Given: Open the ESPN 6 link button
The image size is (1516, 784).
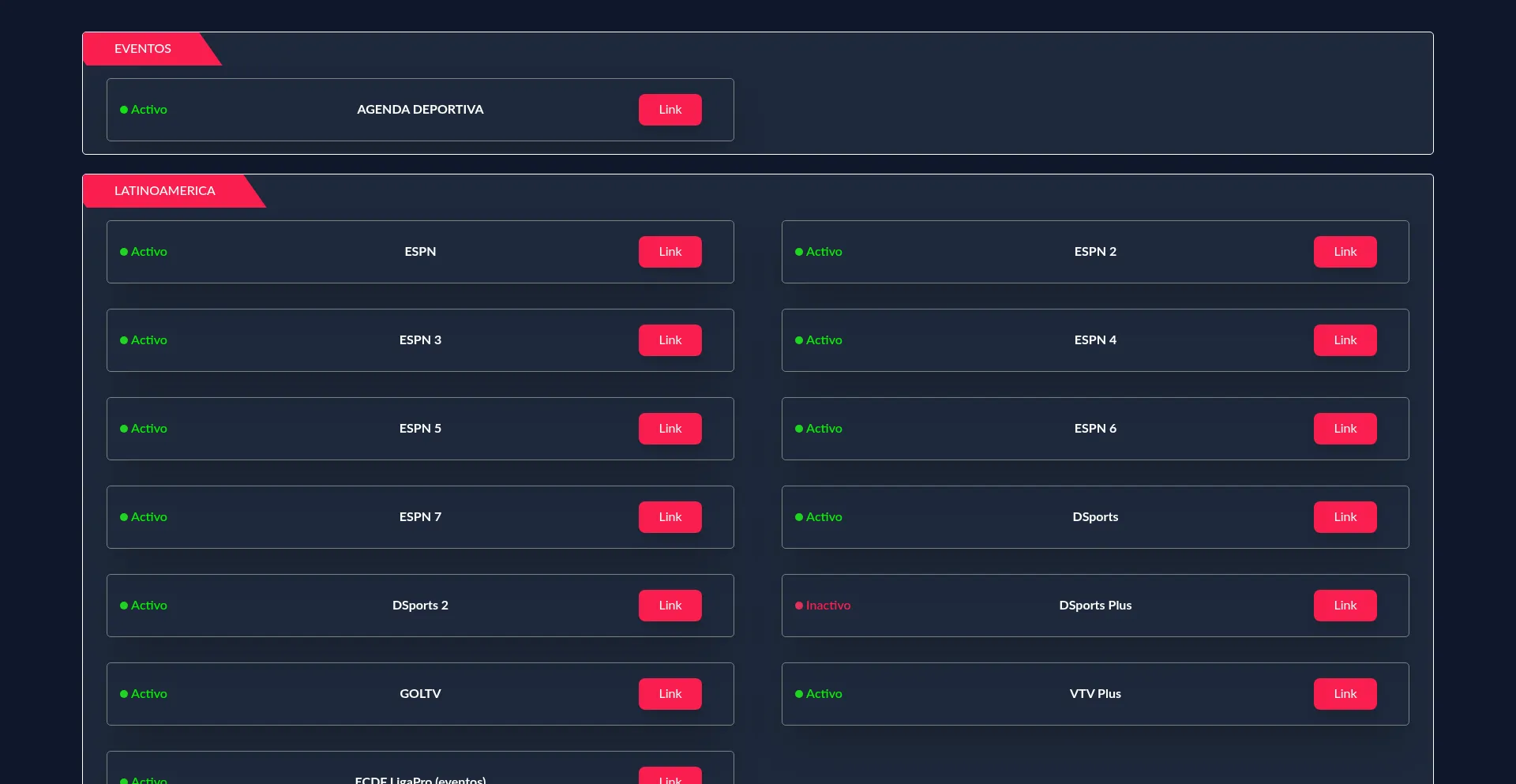Looking at the screenshot, I should [1345, 429].
